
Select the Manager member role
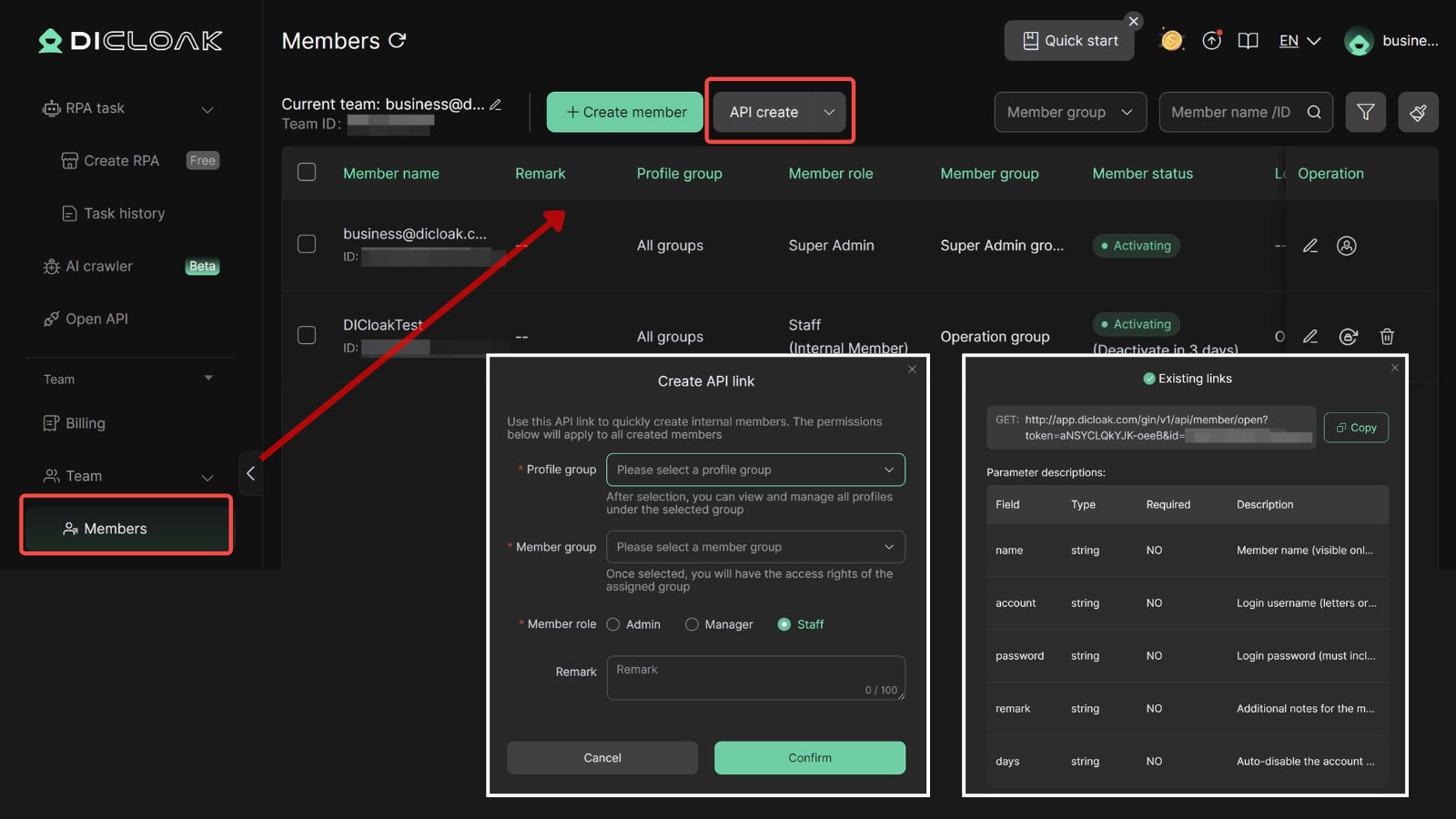[692, 624]
